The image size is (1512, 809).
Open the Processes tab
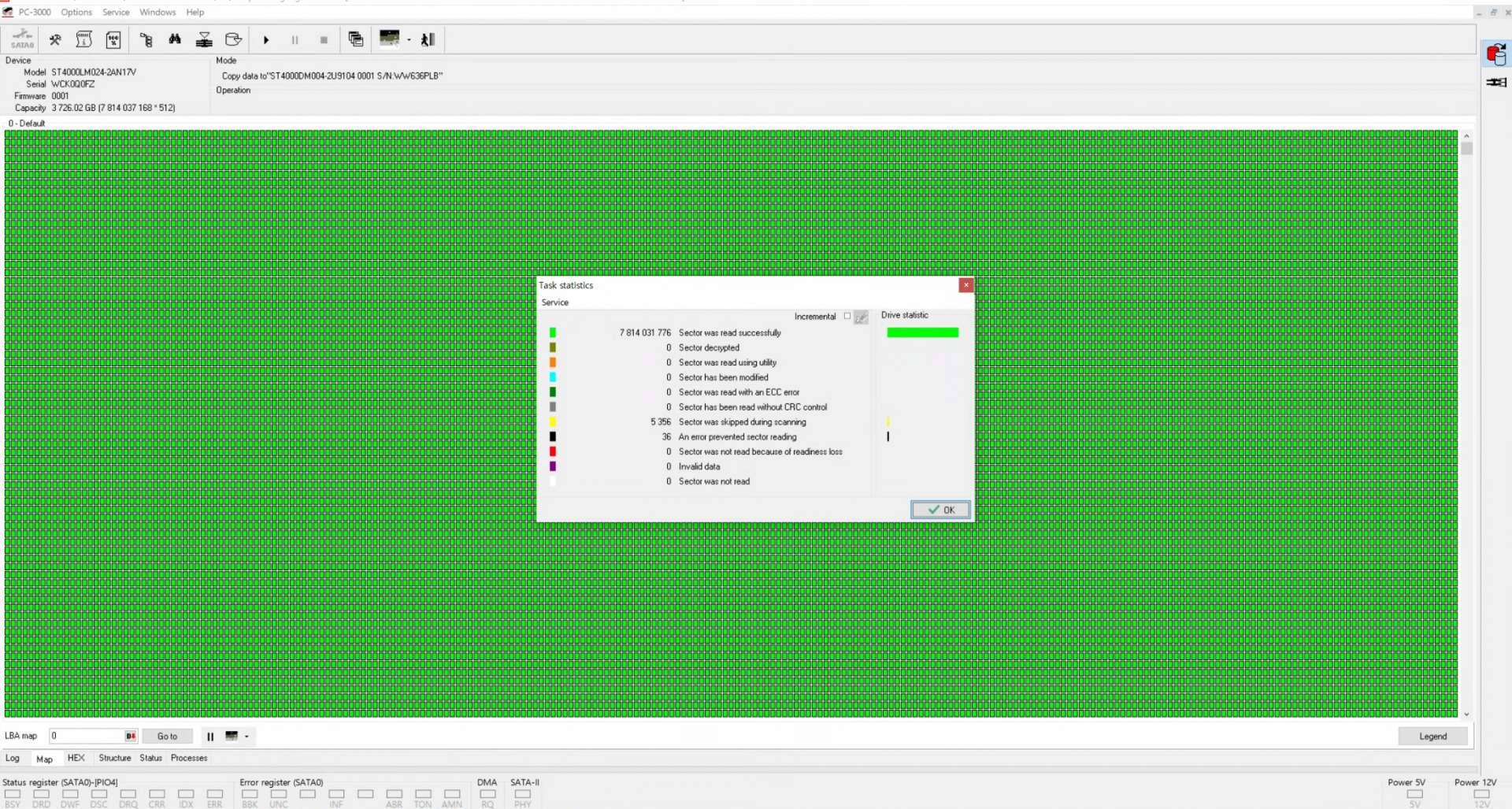pos(189,758)
